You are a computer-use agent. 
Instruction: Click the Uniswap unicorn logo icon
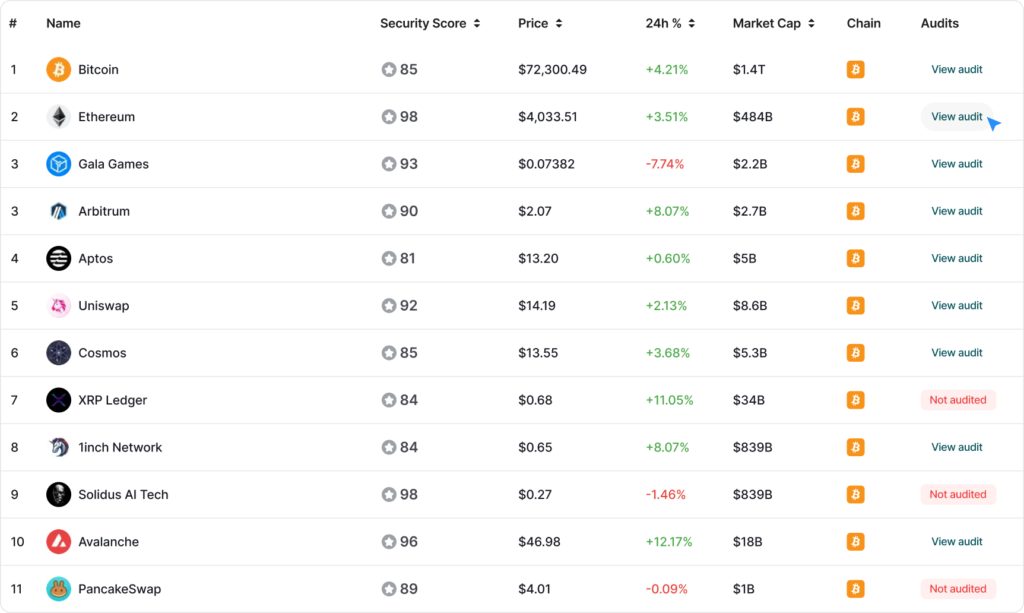tap(59, 306)
